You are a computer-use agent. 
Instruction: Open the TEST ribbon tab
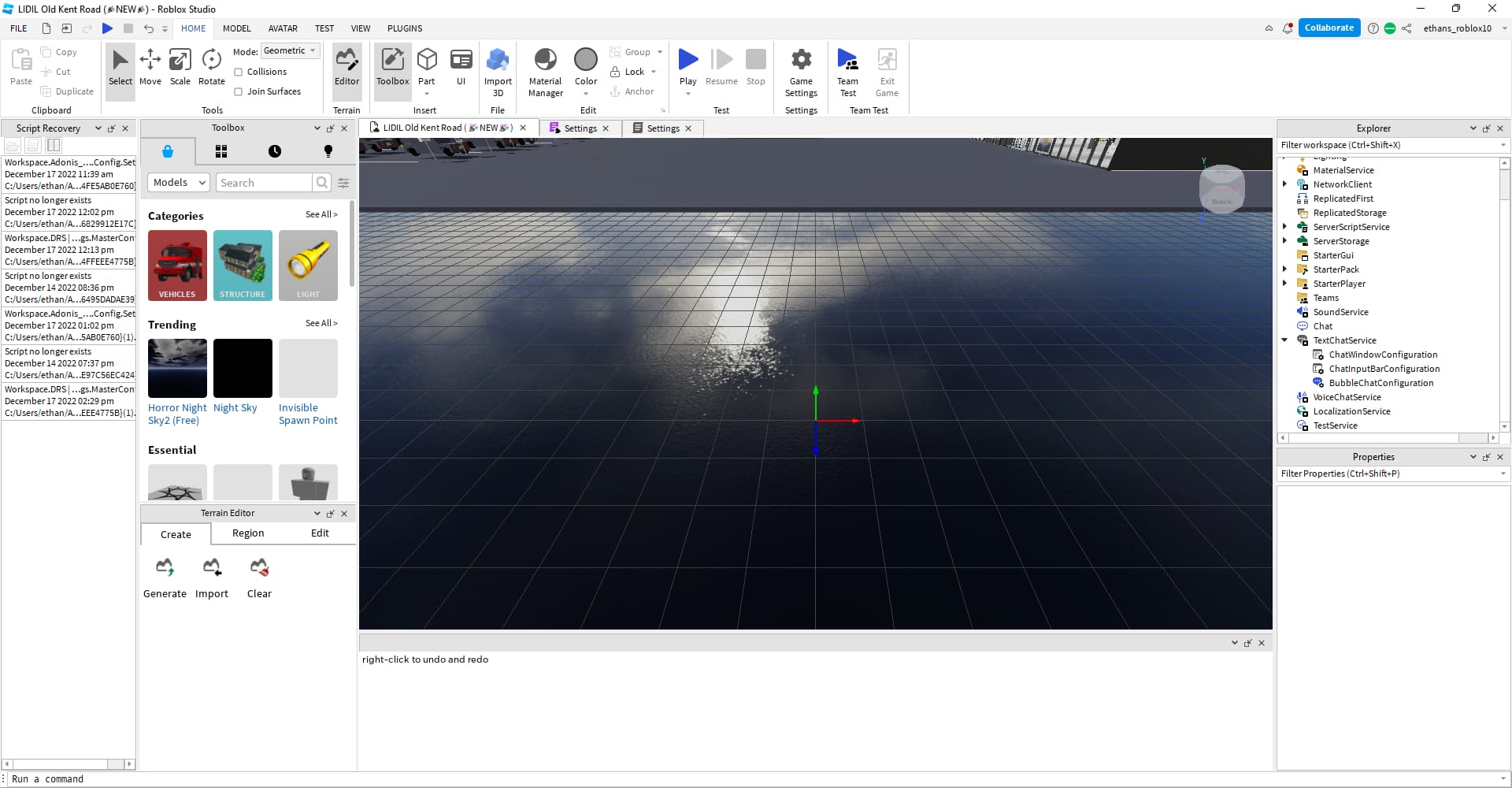pyautogui.click(x=324, y=28)
